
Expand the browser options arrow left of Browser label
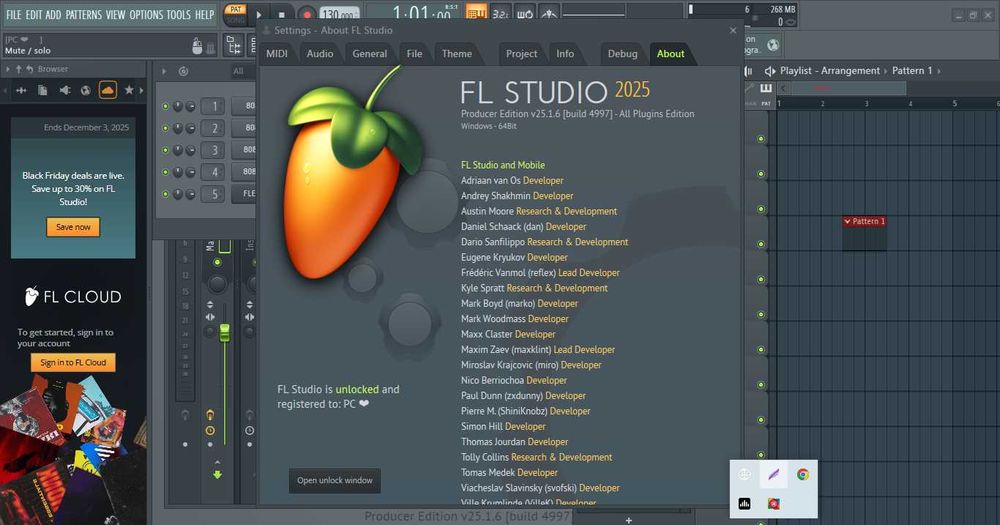(7, 69)
